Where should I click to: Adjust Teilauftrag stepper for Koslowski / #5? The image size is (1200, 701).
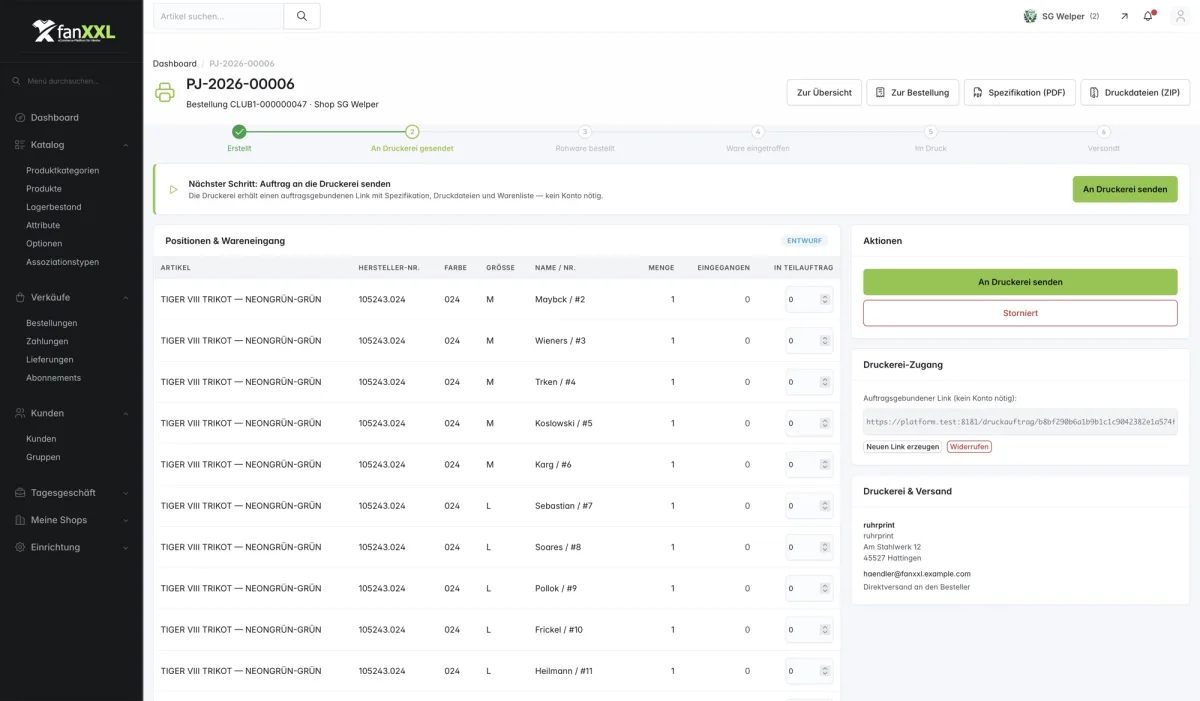(x=825, y=423)
